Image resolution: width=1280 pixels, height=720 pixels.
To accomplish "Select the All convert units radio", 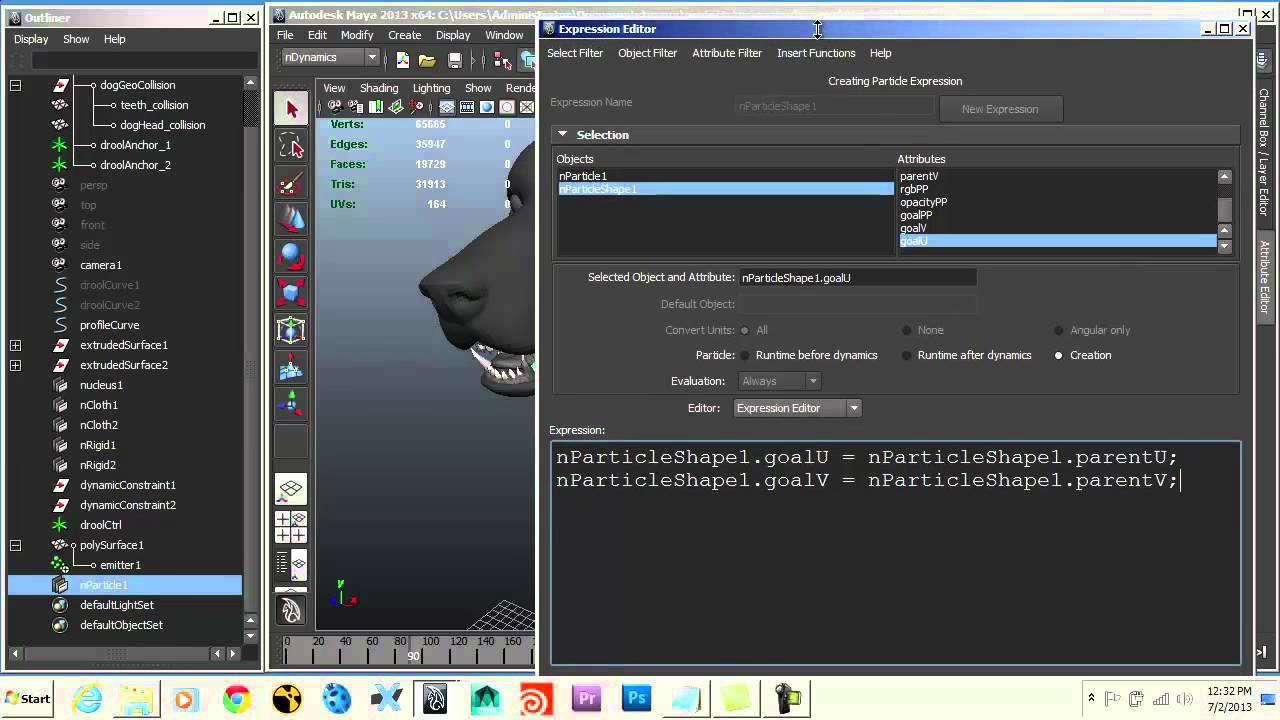I will coord(745,330).
